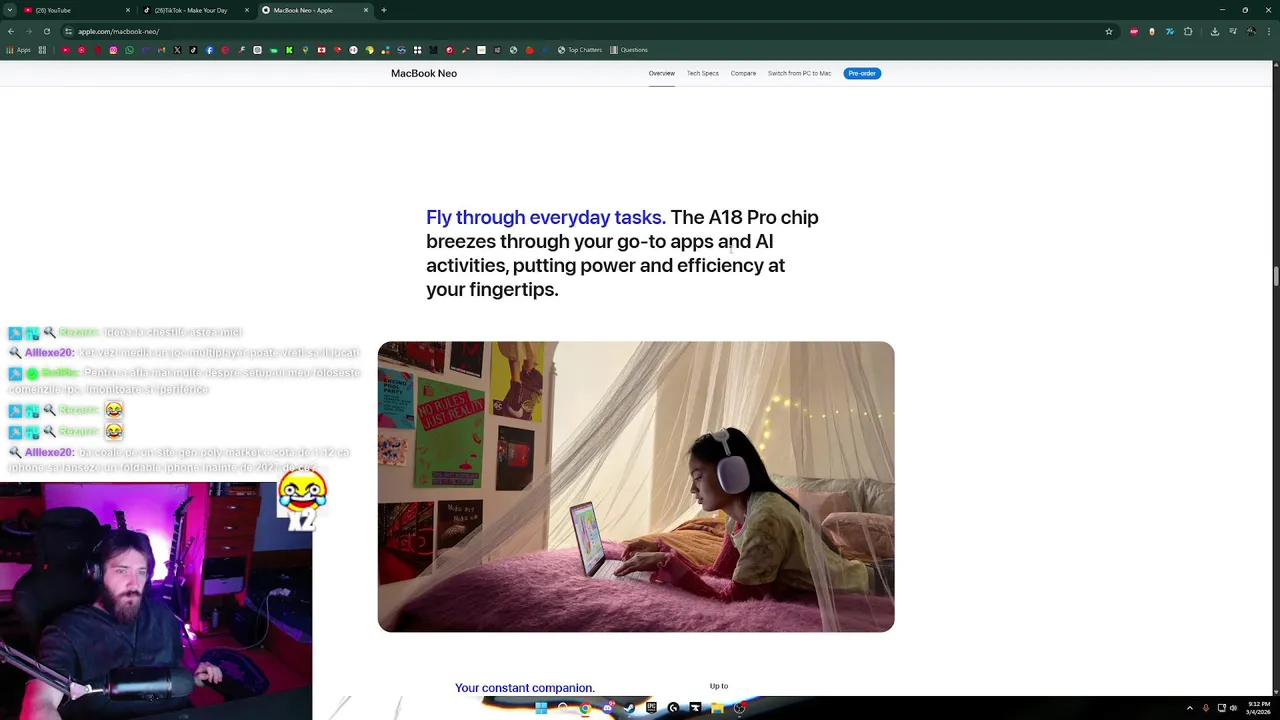
Task: Reload the current page
Action: 46,31
